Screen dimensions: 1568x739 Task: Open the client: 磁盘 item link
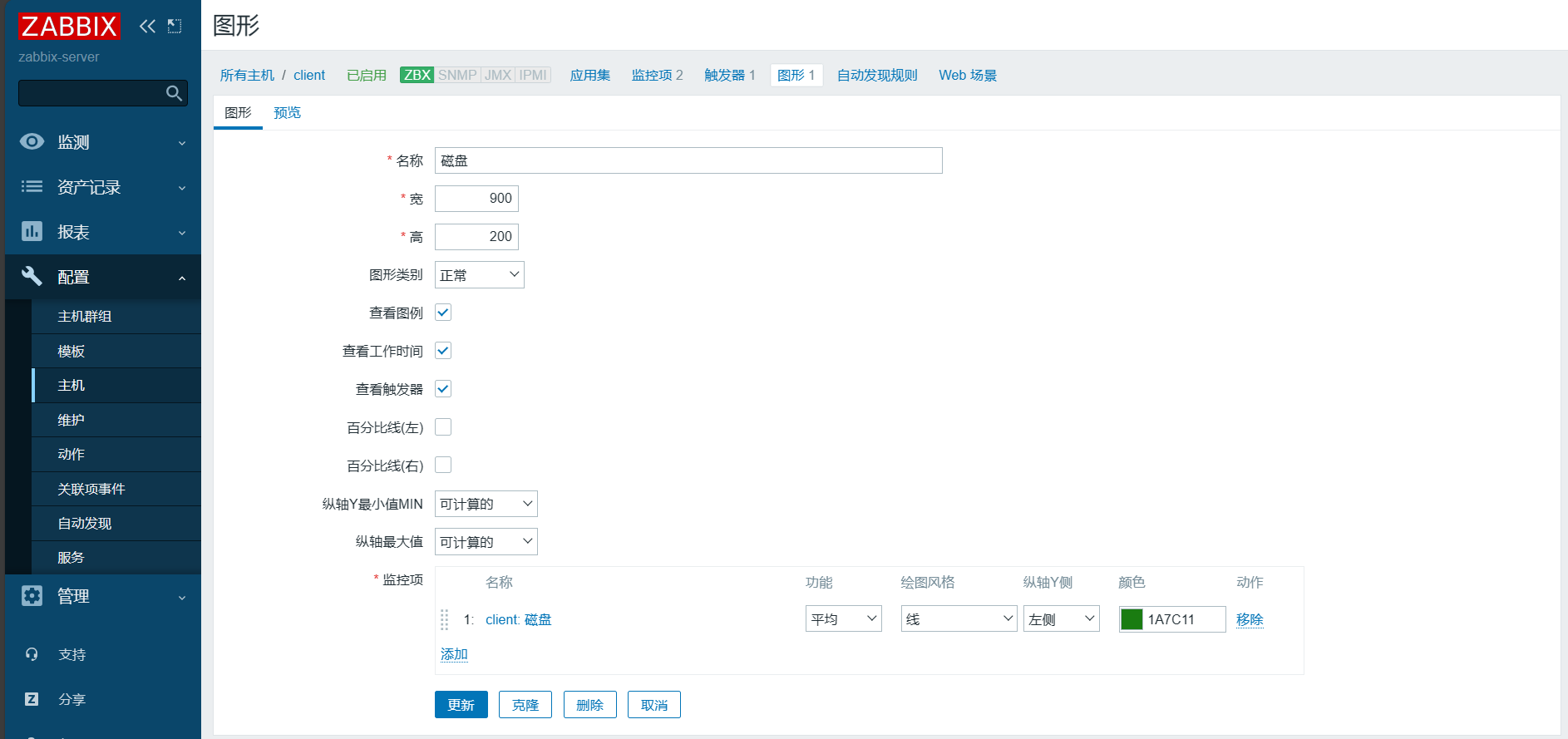click(x=519, y=619)
